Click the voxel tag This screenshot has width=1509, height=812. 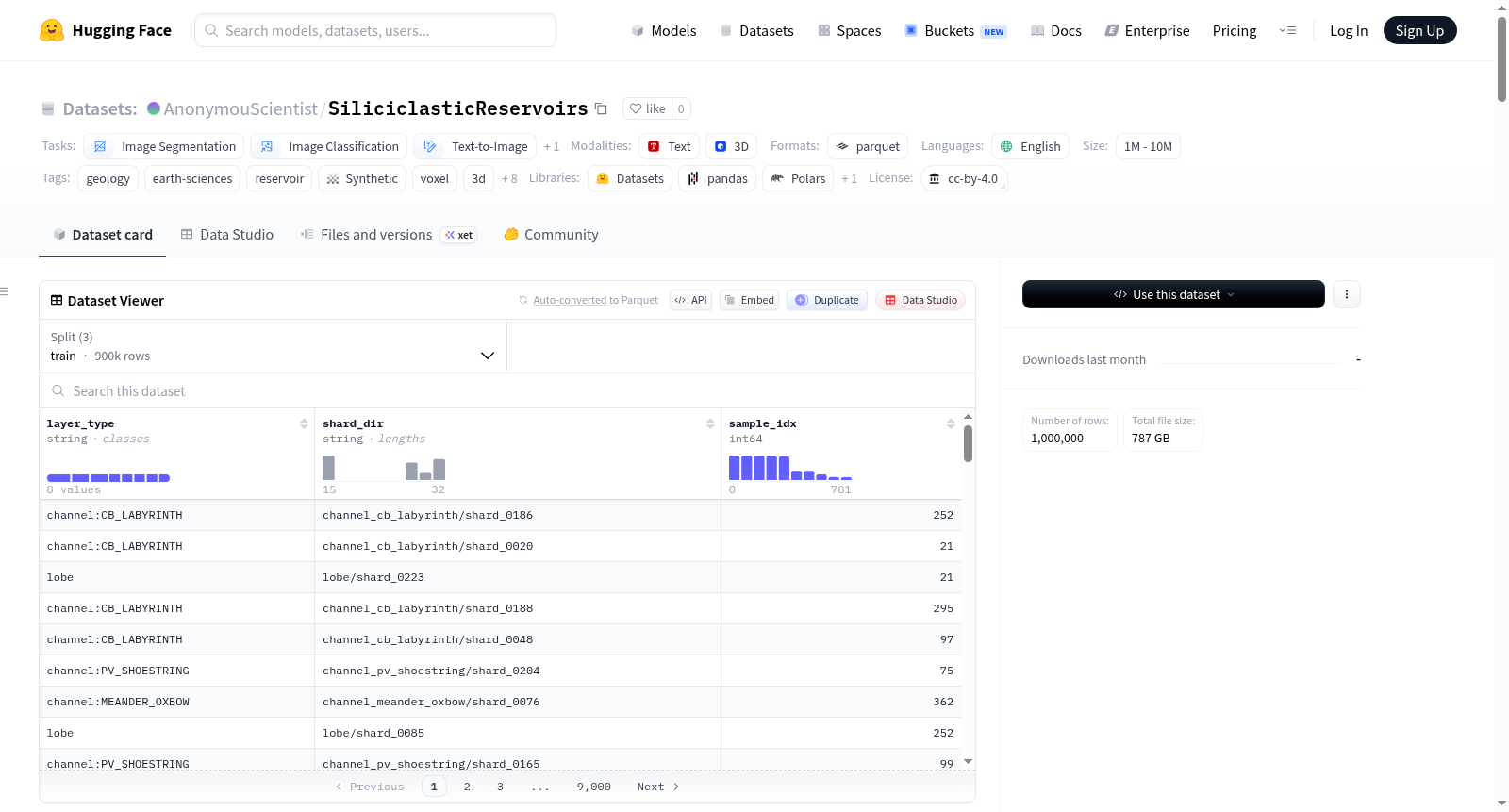435,178
